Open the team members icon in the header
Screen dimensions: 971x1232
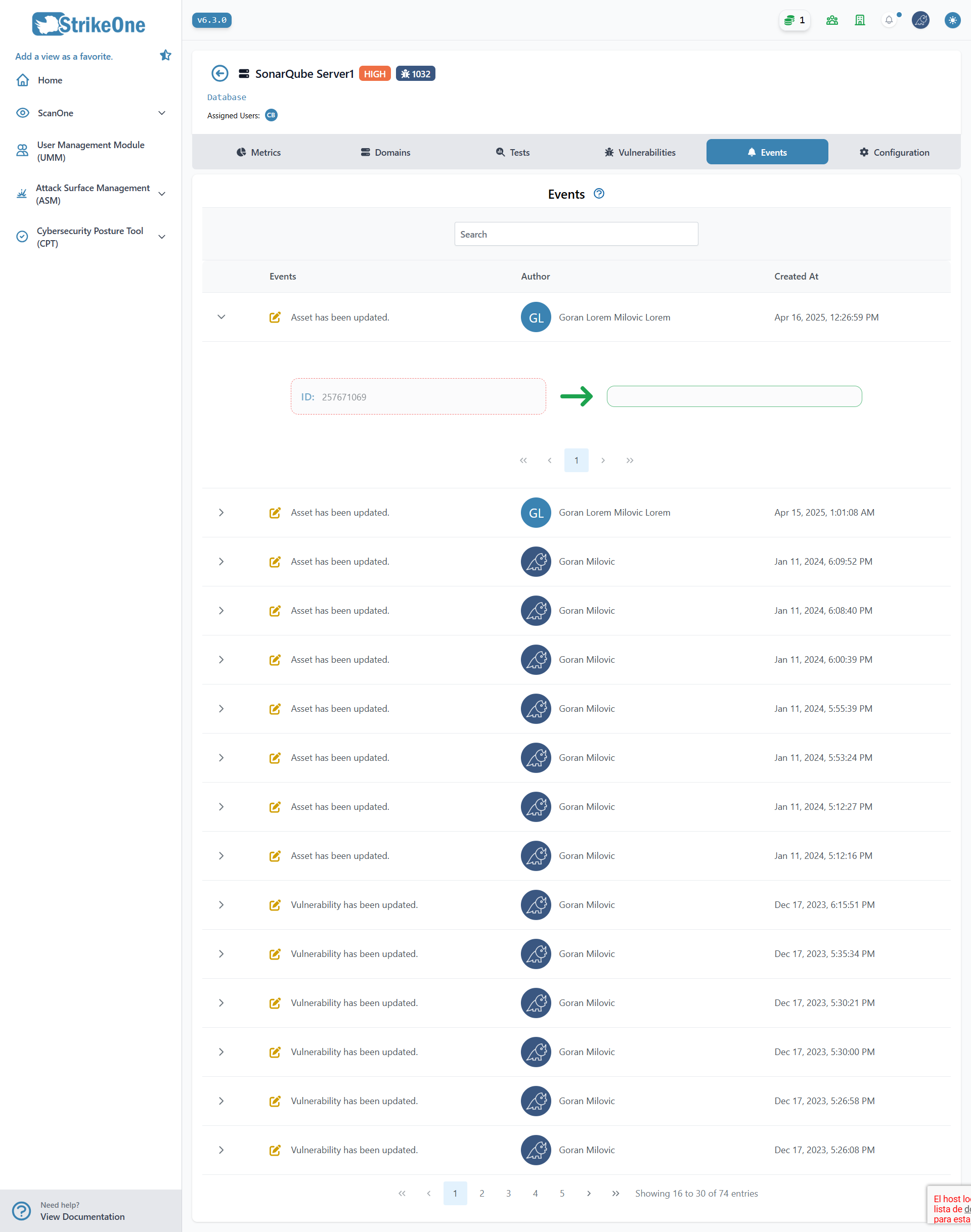coord(832,20)
